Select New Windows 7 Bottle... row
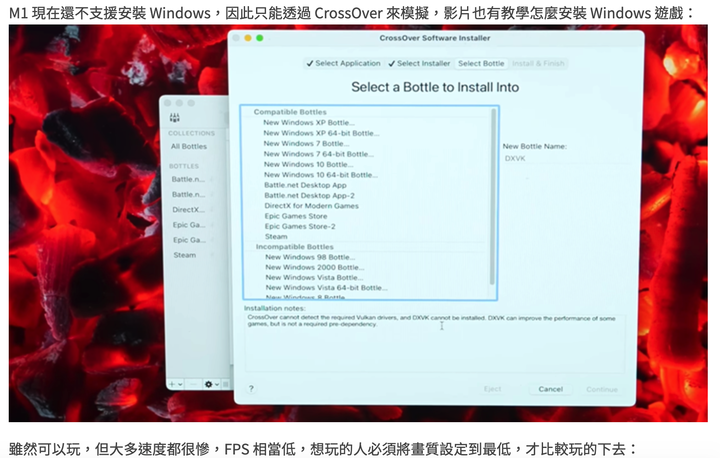720x458 pixels. 306,144
